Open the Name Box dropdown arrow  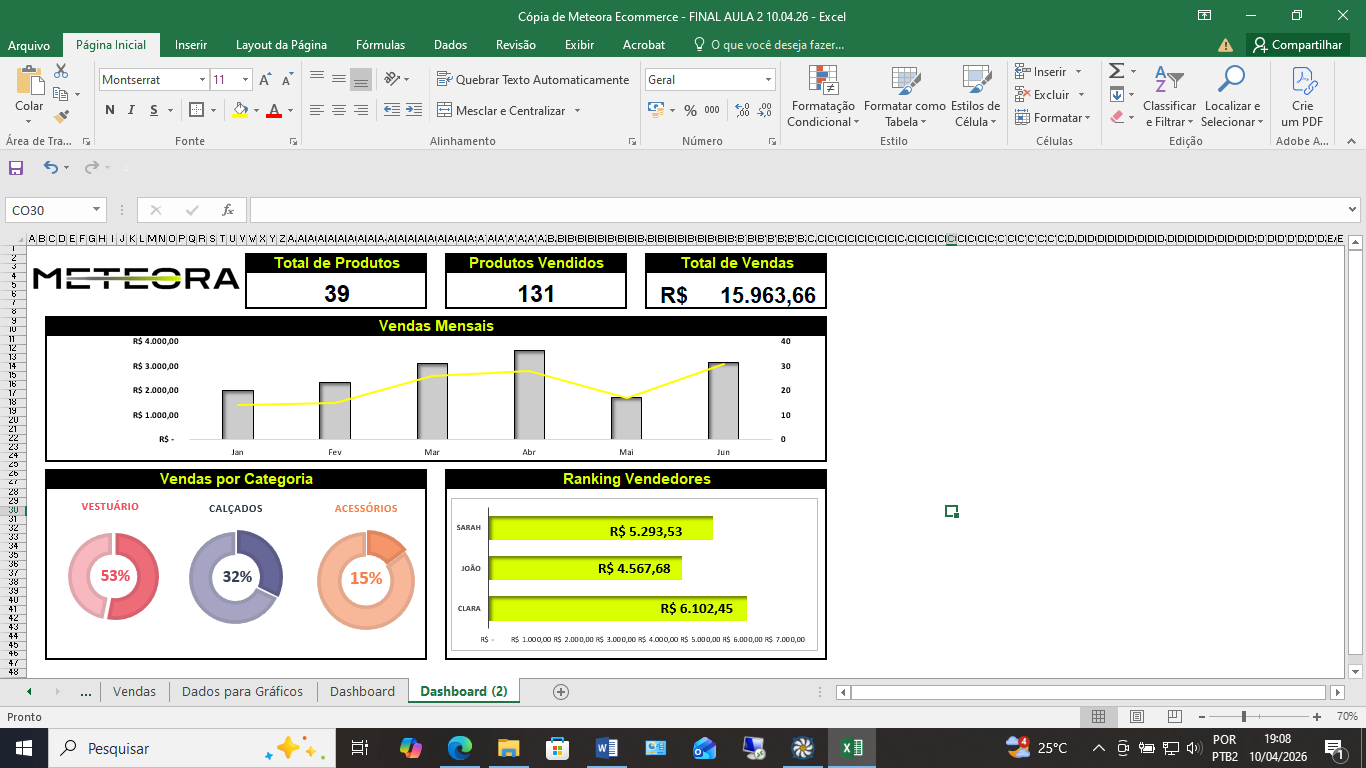(97, 210)
